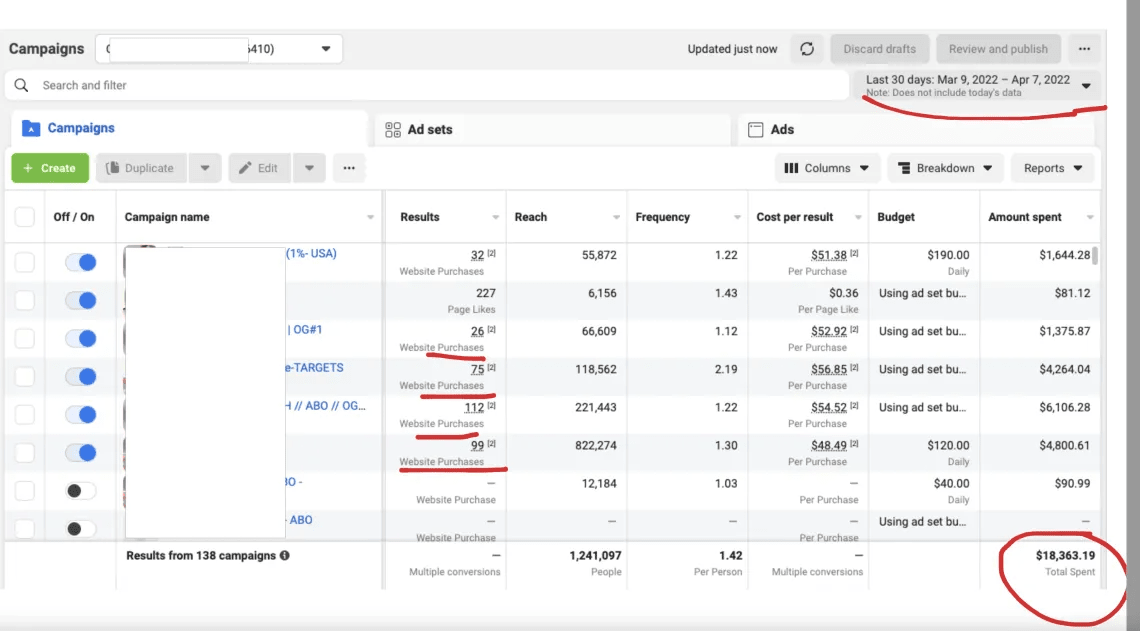Click the Campaigns folder icon
The image size is (1140, 631).
[31, 128]
